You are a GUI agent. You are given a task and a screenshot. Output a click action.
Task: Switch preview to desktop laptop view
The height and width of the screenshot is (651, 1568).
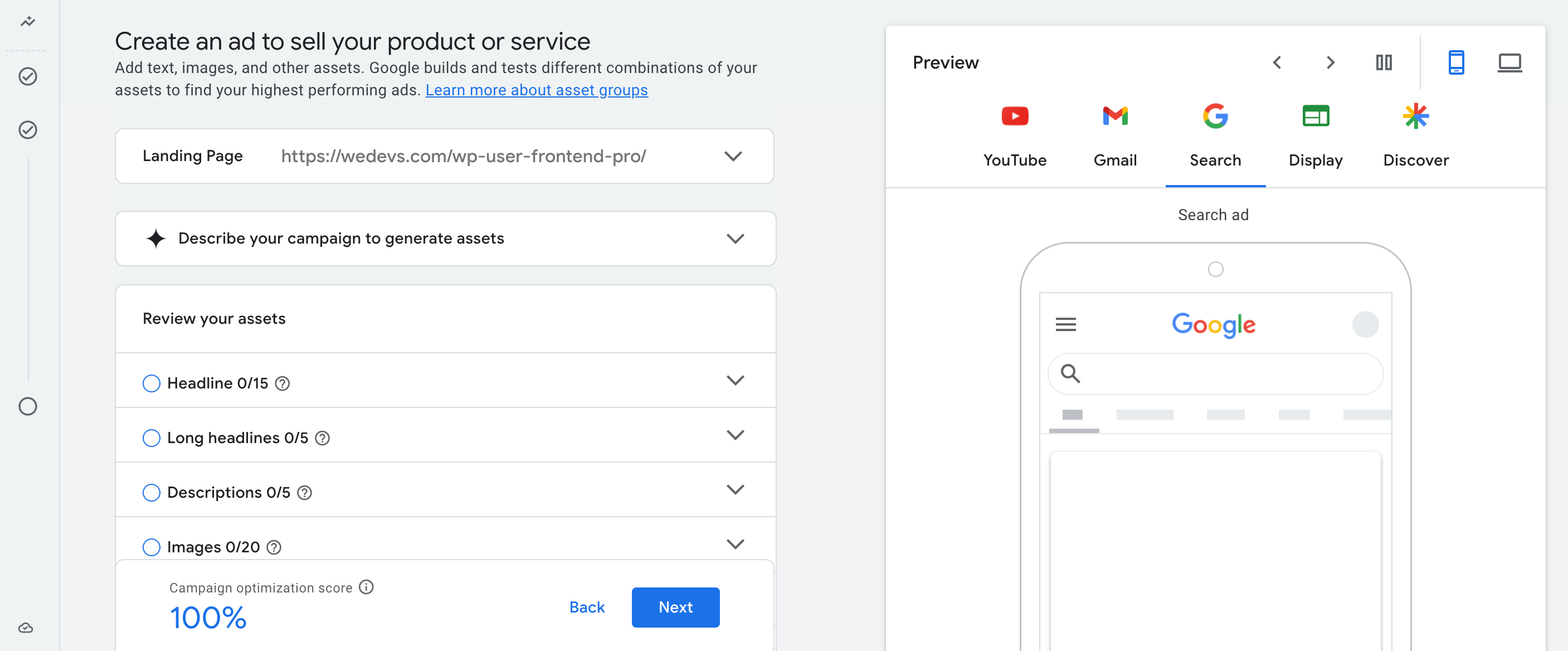click(1509, 62)
